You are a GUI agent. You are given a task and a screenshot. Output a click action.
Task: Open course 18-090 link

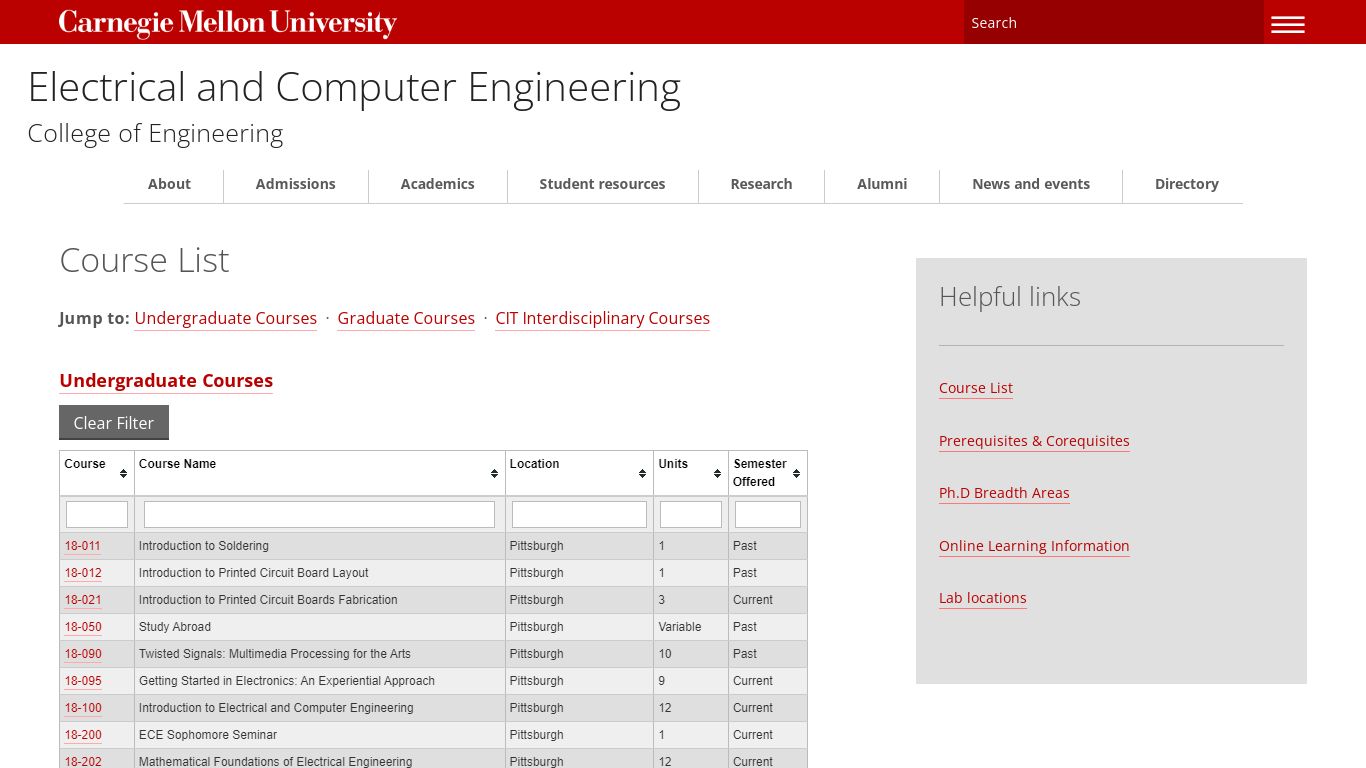click(83, 654)
